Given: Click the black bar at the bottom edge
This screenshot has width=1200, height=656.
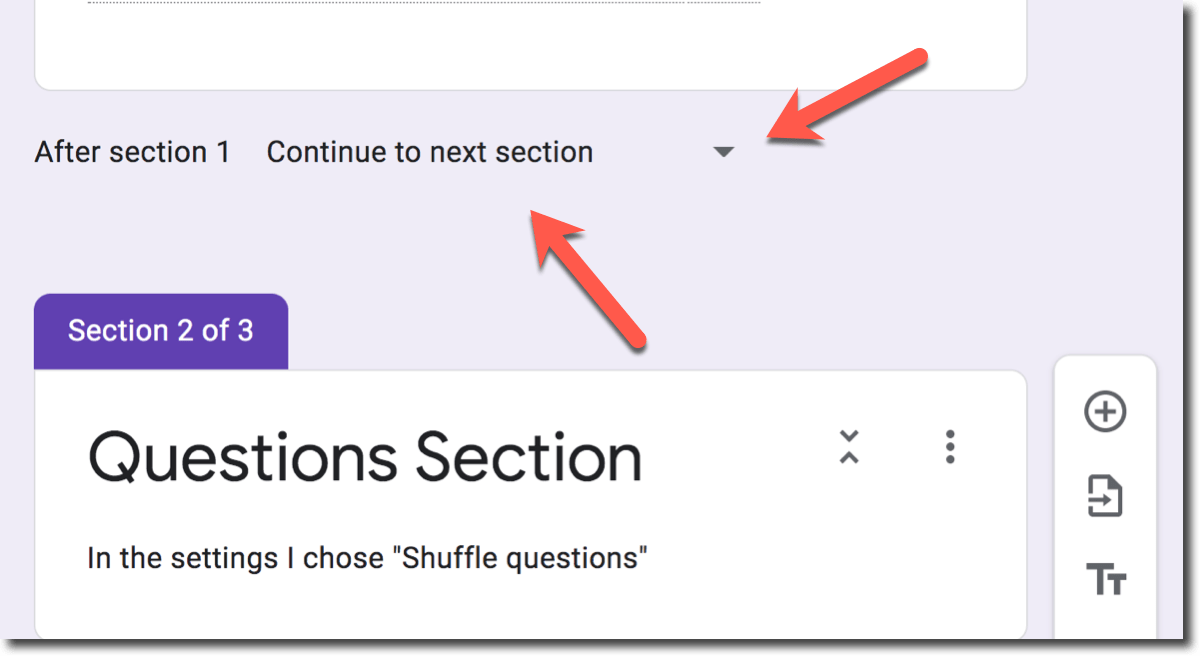Looking at the screenshot, I should point(600,648).
